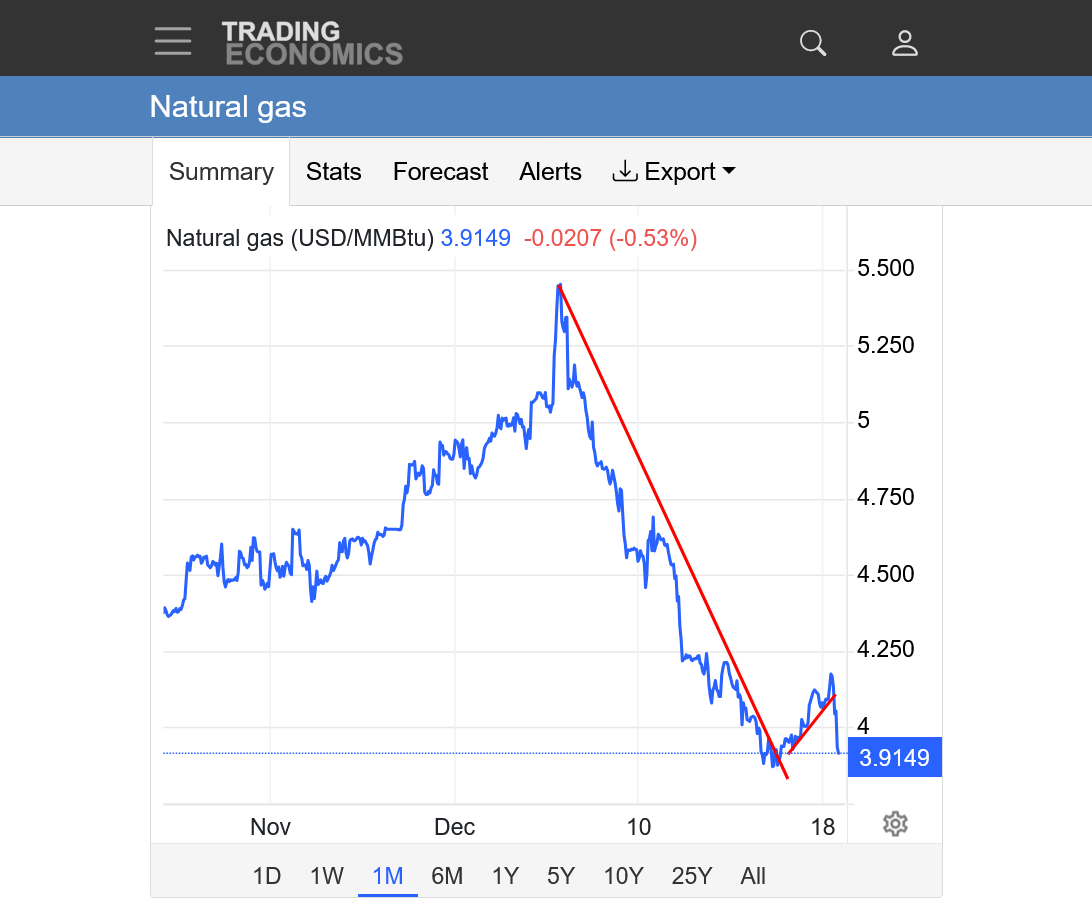
Task: Switch chart to 1Y range
Action: coord(505,876)
